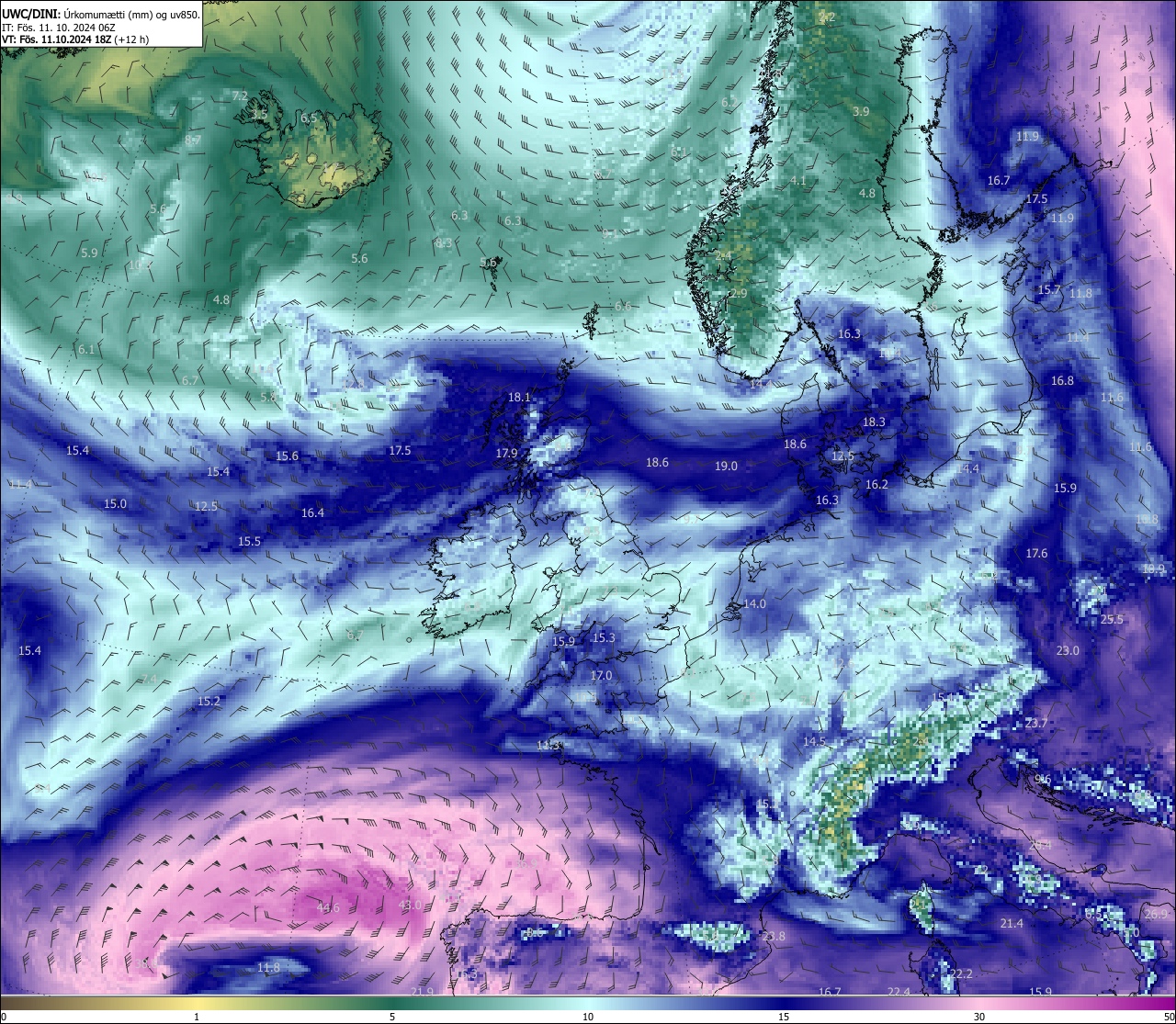The height and width of the screenshot is (1024, 1176).
Task: Click the 18.1 value near Scotland
Action: 519,397
